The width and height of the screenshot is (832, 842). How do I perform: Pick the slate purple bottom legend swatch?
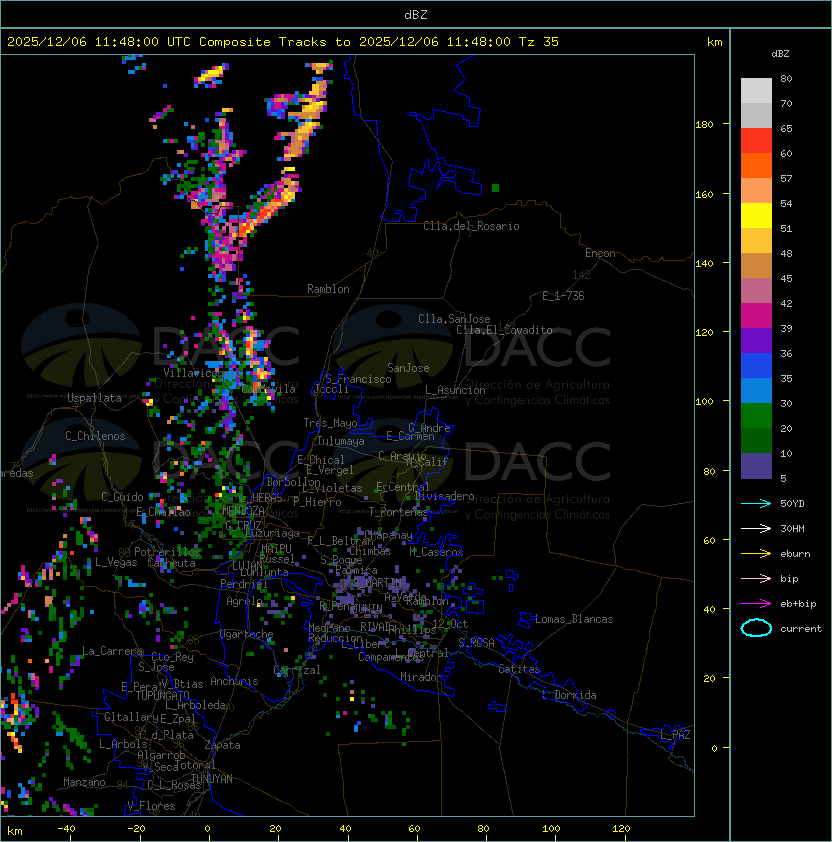click(756, 466)
